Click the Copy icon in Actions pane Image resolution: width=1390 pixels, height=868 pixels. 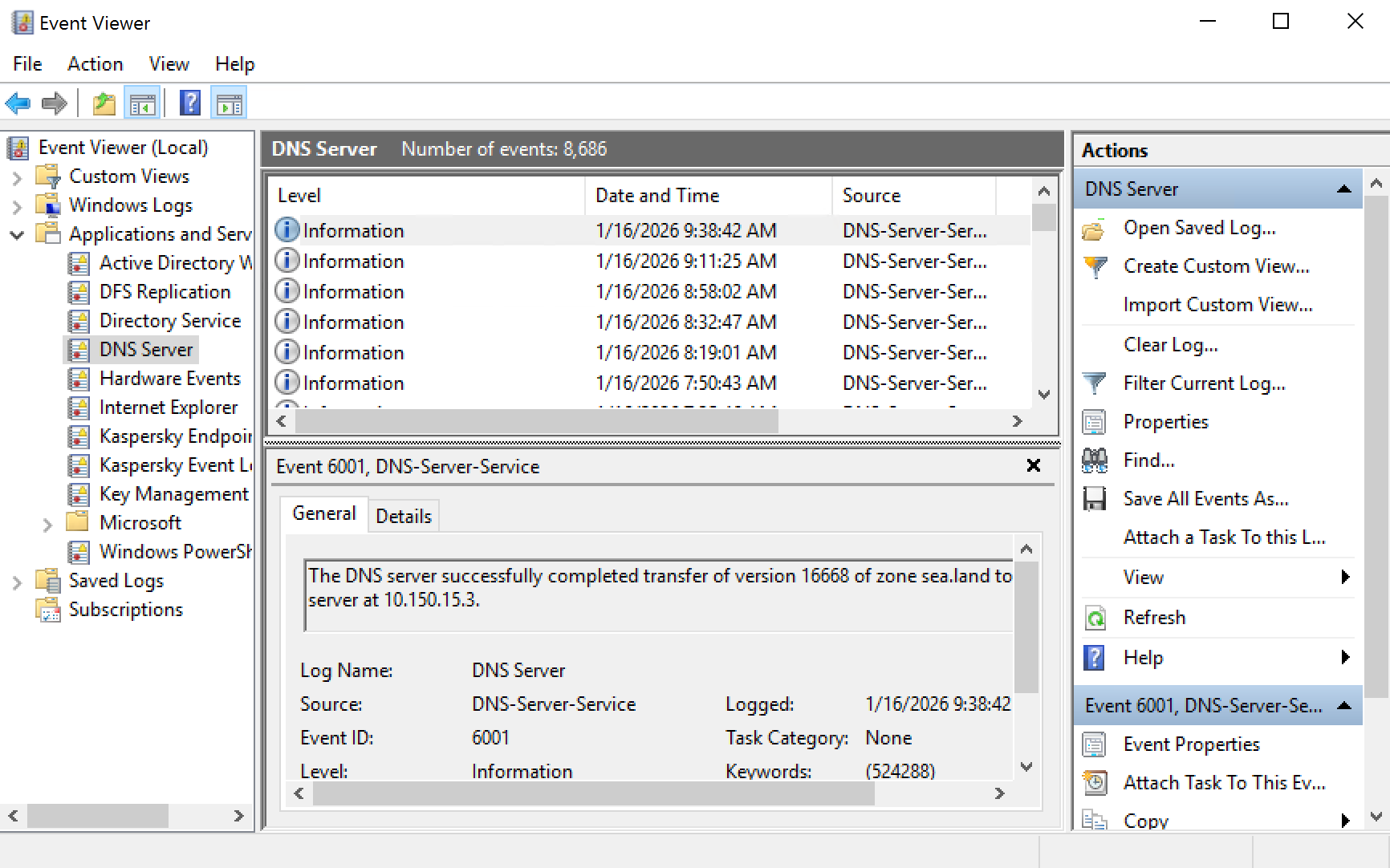pos(1095,818)
